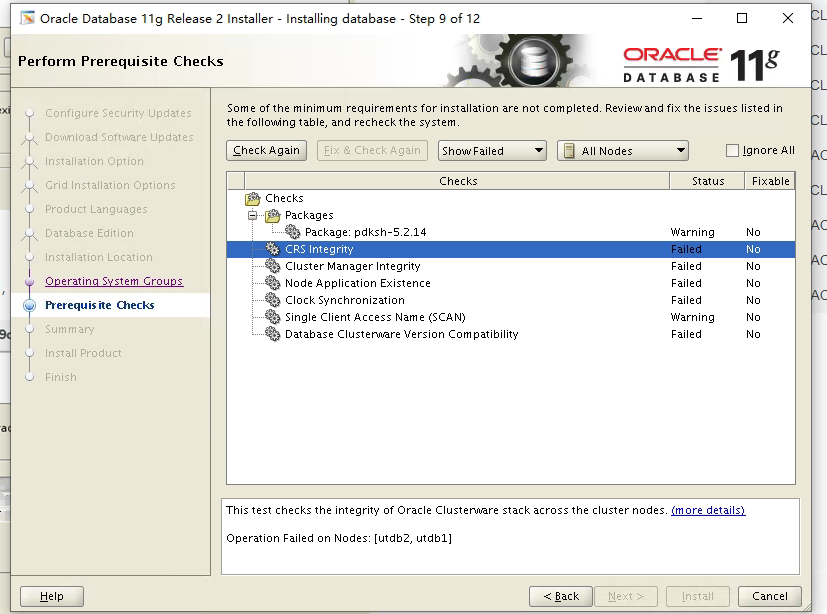Click the Cancel button
Screen dimensions: 827x614
(x=770, y=596)
